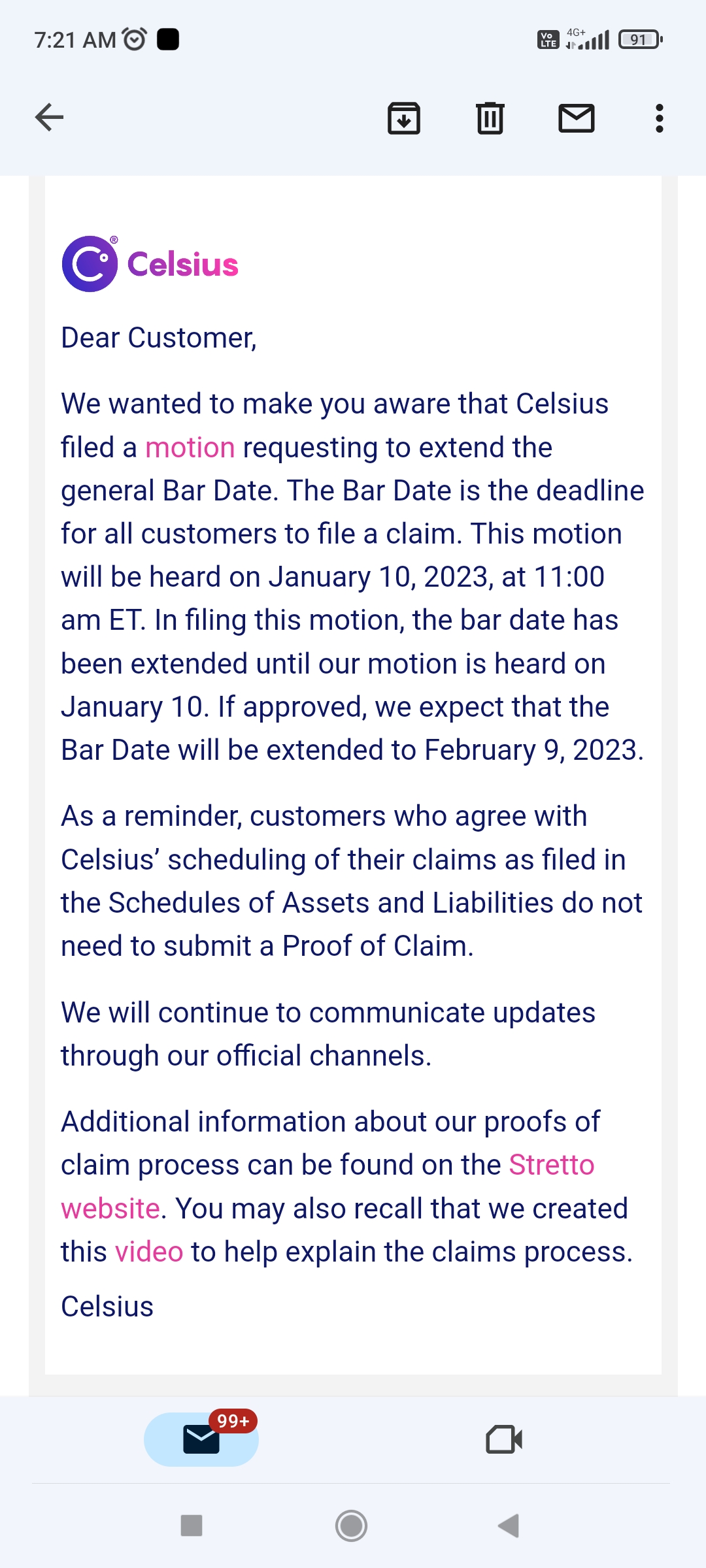
Task: Tap the alarm clock status icon
Action: 135,40
